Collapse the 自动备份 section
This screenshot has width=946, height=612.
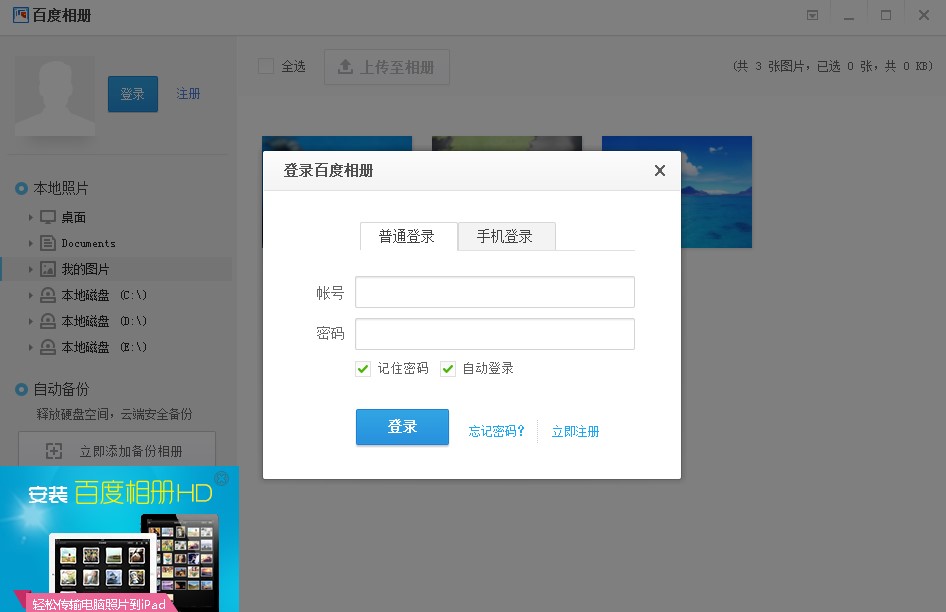(21, 389)
